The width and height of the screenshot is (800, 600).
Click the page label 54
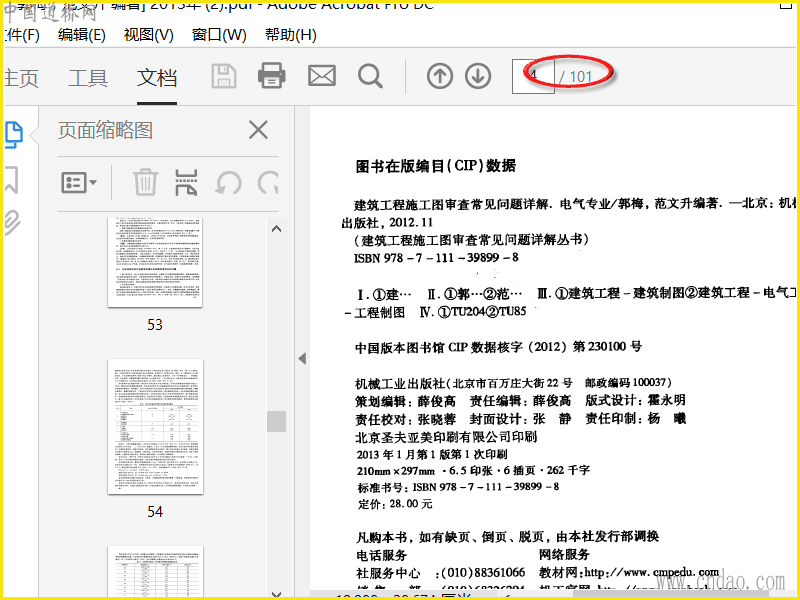[x=155, y=512]
